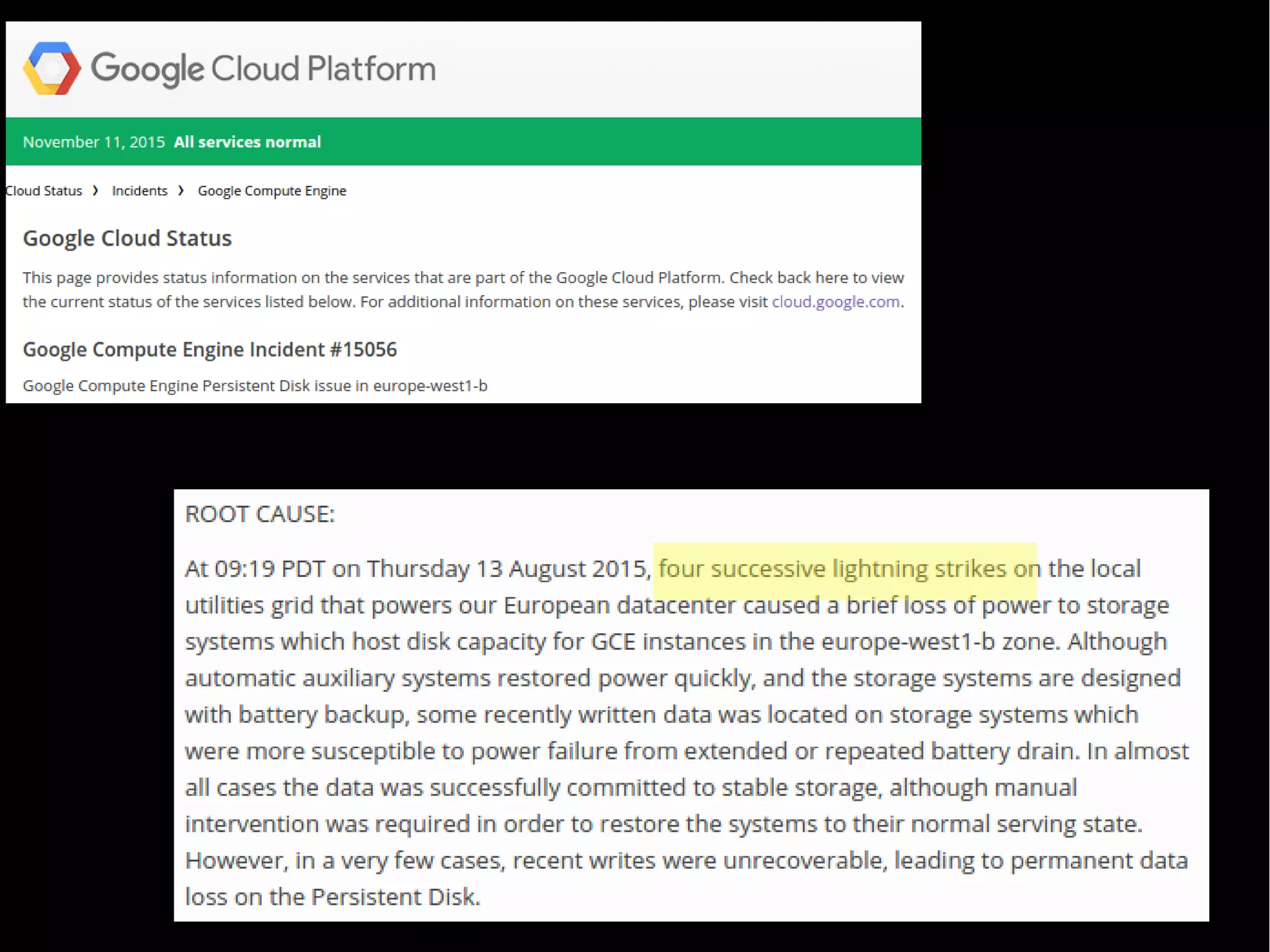Click 'loss on the Persistent Disk.' final line
Viewport: 1270px width, 952px height.
(x=332, y=897)
